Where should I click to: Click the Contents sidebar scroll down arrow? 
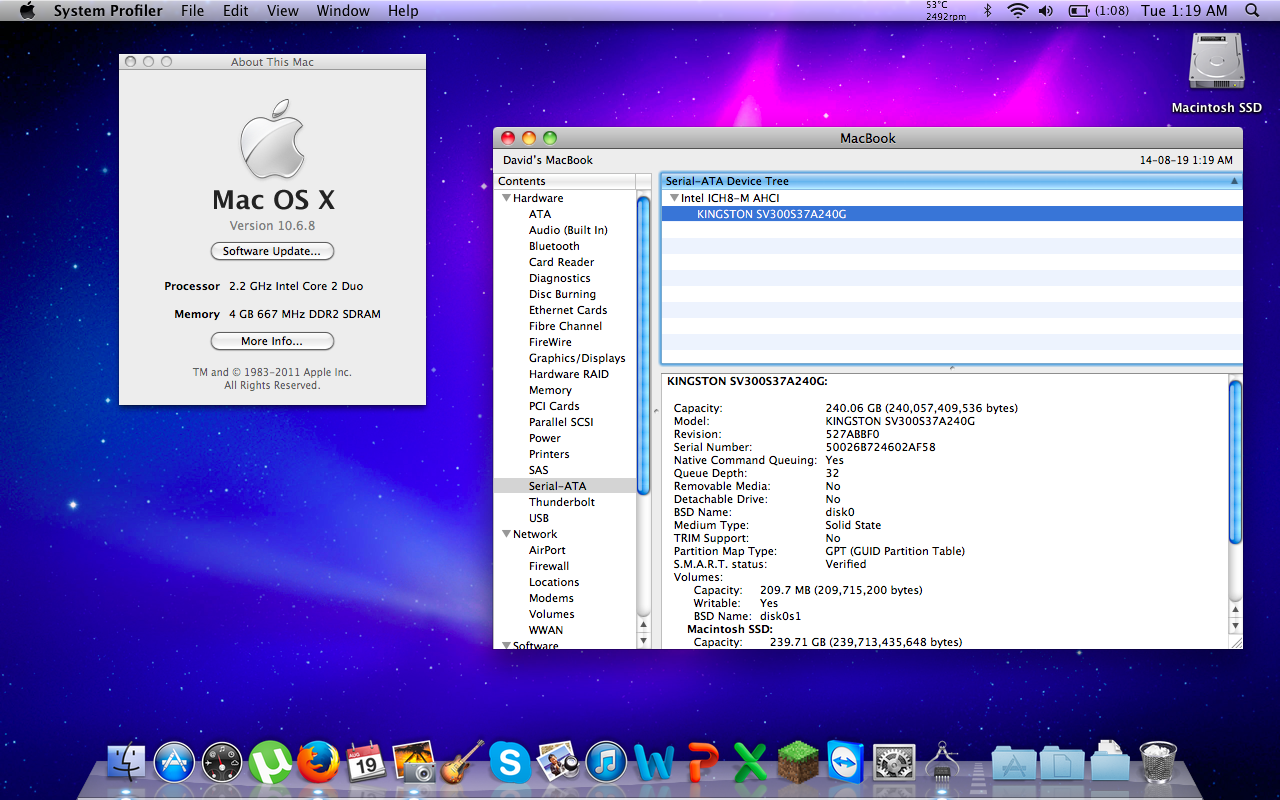coord(644,640)
